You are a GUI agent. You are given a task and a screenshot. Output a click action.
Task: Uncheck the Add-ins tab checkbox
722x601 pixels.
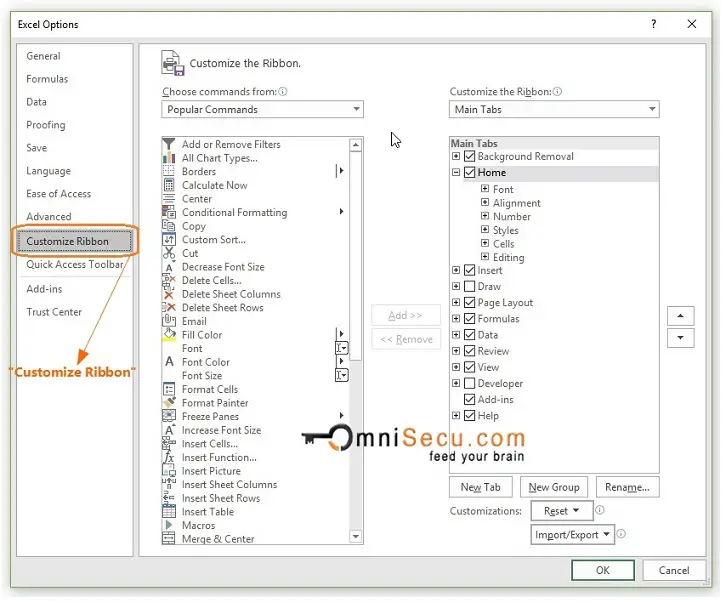(469, 399)
